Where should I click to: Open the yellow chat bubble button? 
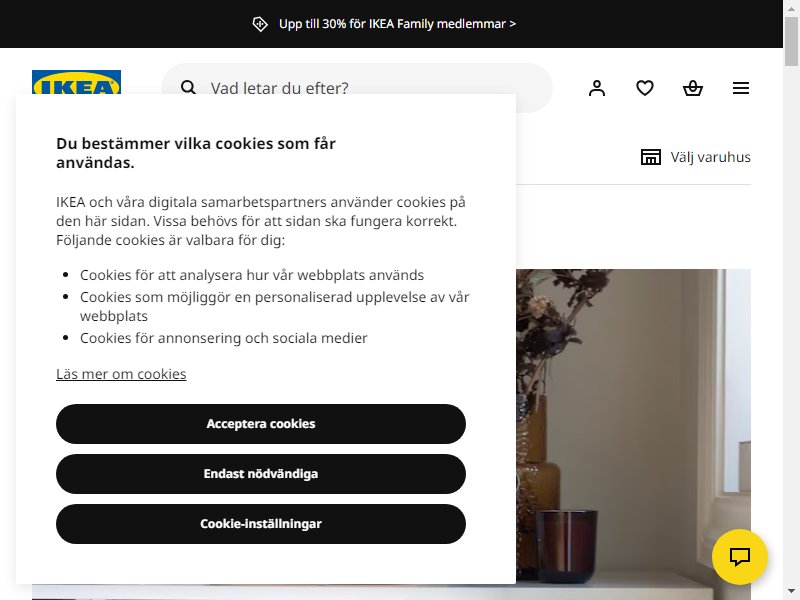739,557
